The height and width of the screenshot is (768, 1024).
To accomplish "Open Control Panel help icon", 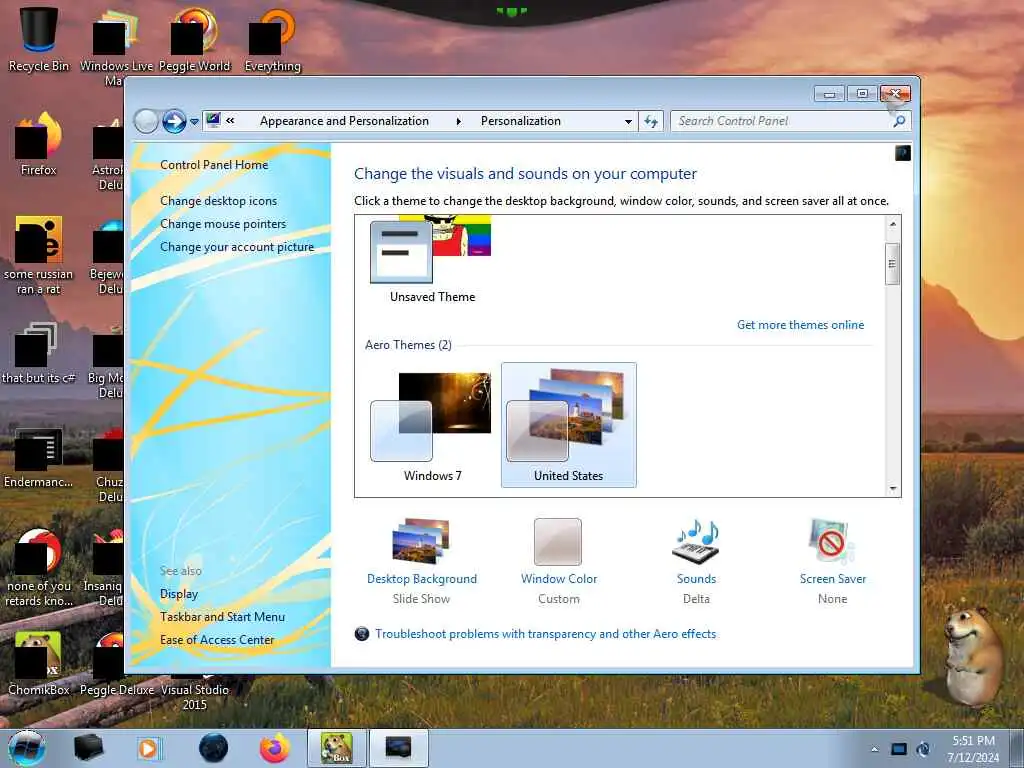I will coord(903,153).
